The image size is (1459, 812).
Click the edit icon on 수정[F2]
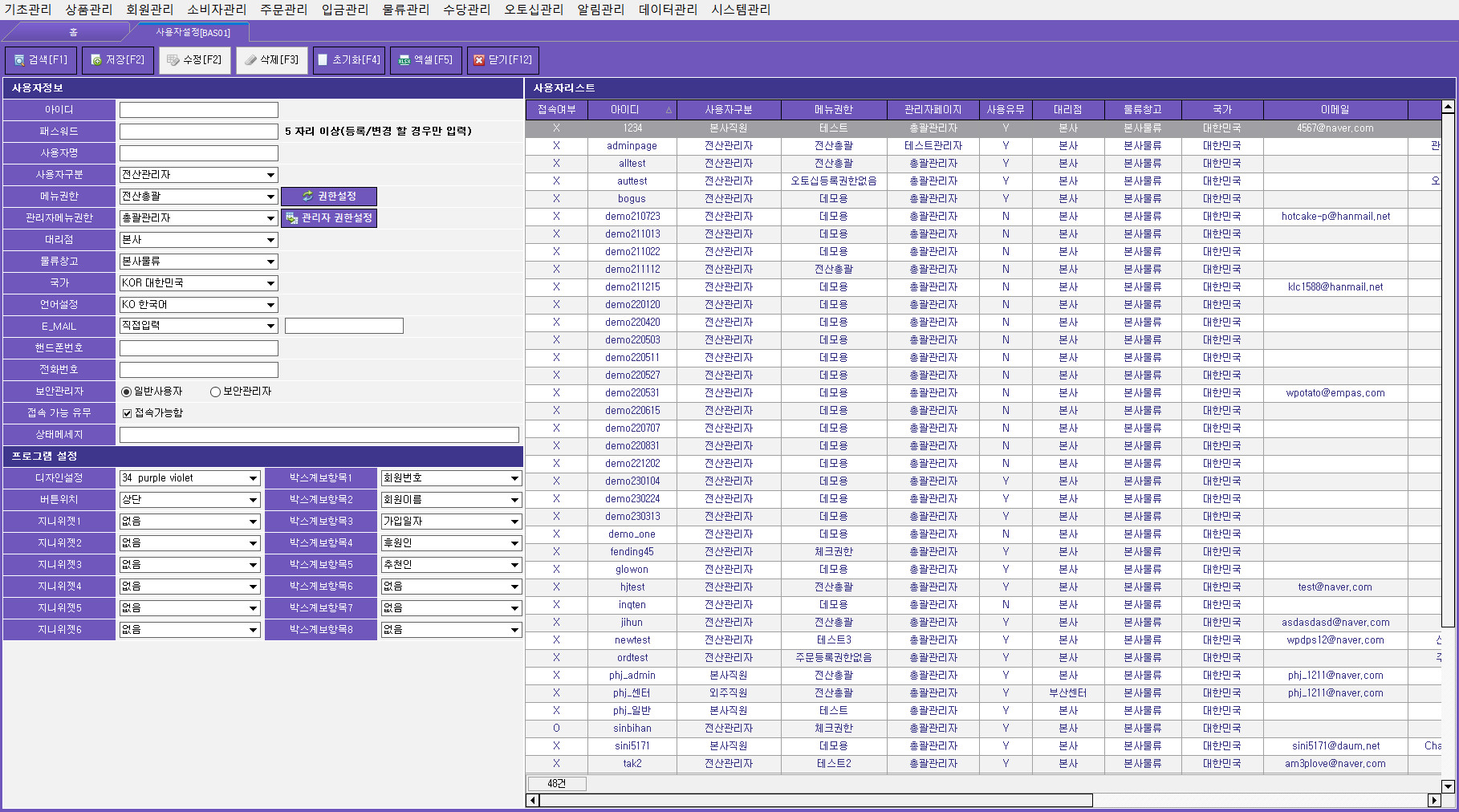click(x=173, y=60)
